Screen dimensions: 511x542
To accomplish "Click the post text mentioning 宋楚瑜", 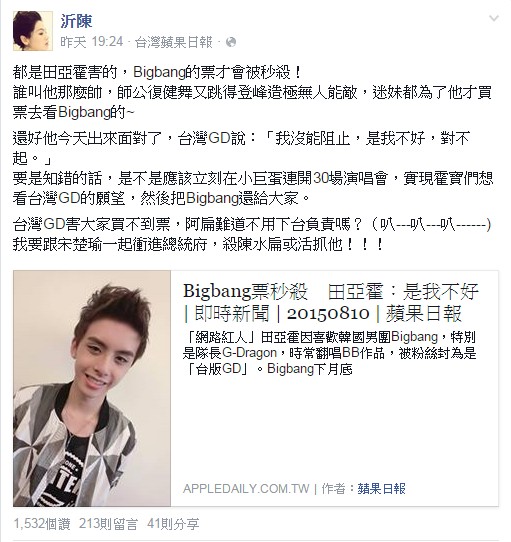I will 198,244.
